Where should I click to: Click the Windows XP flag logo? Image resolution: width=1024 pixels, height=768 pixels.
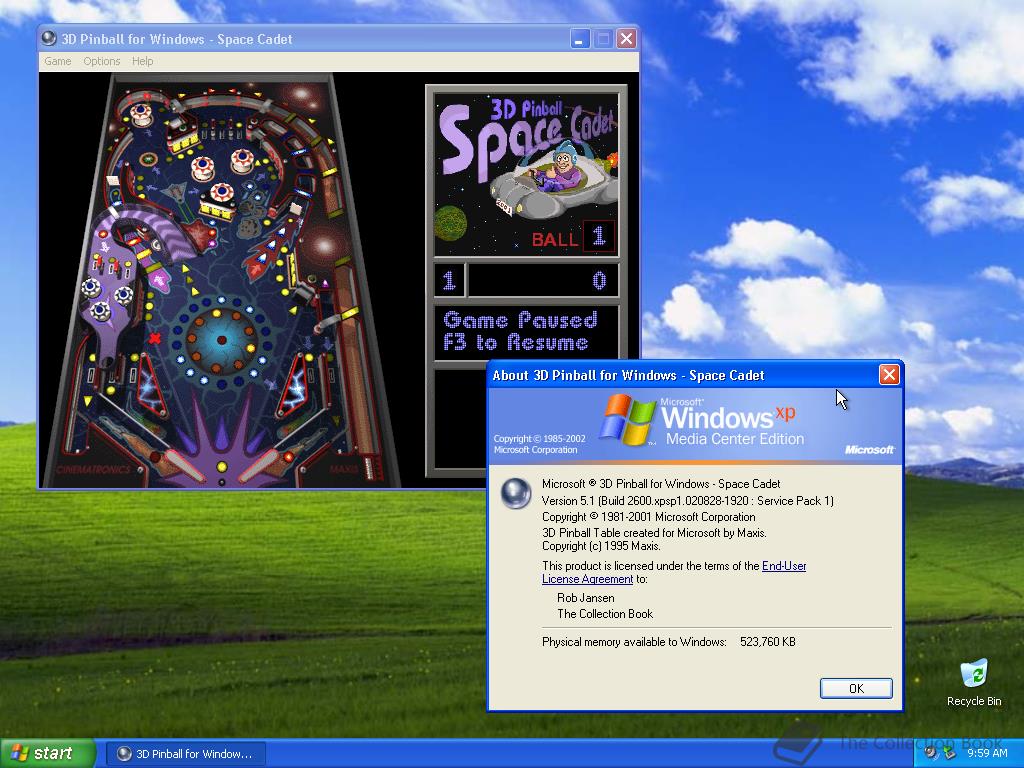[x=627, y=420]
